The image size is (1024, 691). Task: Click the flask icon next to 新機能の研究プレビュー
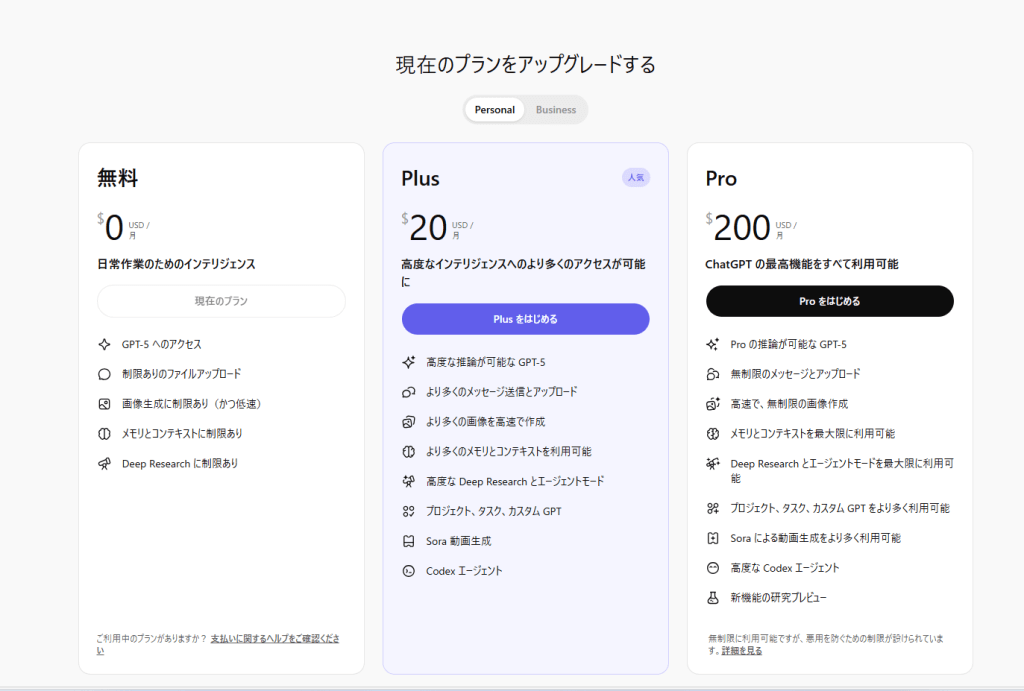click(x=713, y=598)
